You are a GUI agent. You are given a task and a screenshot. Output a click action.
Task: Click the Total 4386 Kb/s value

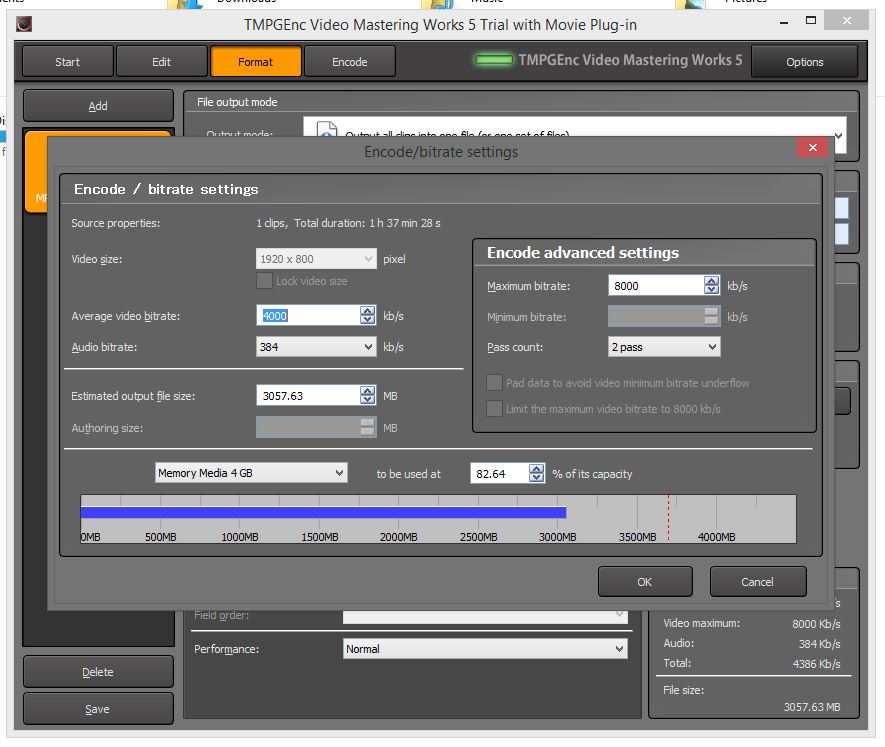coord(816,664)
